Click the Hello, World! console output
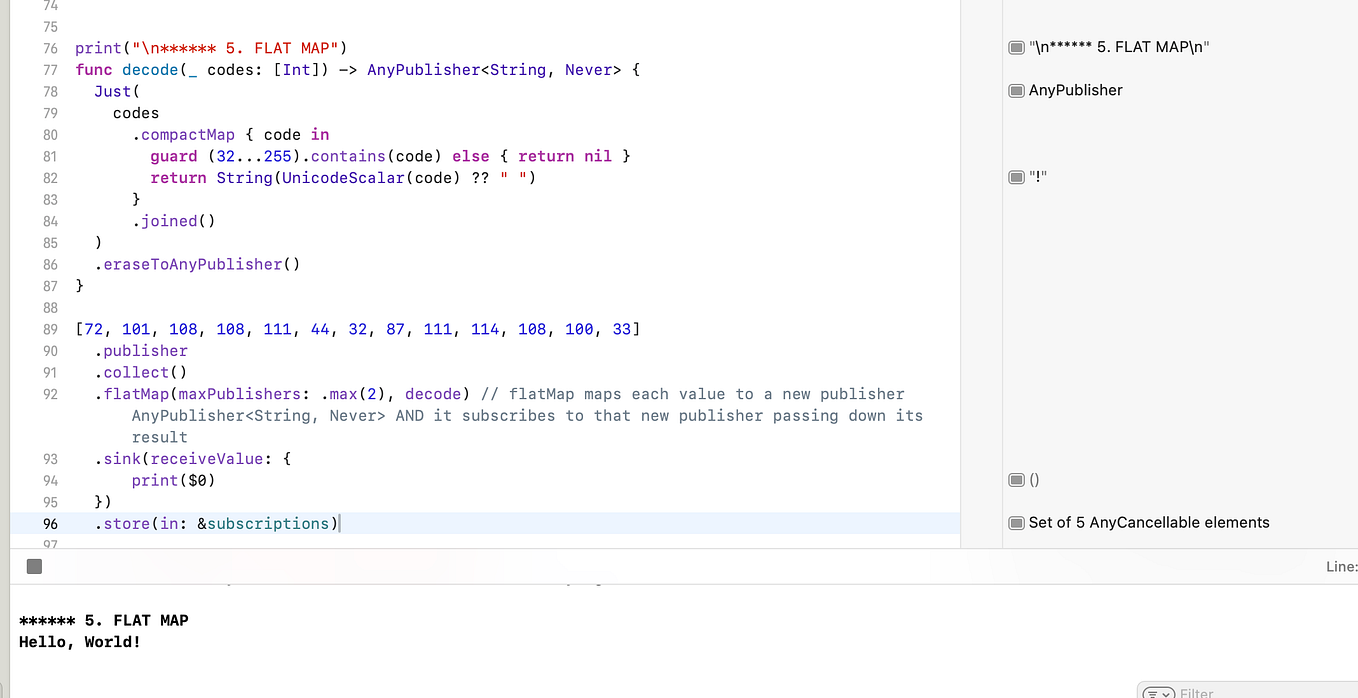The height and width of the screenshot is (698, 1358). click(81, 641)
